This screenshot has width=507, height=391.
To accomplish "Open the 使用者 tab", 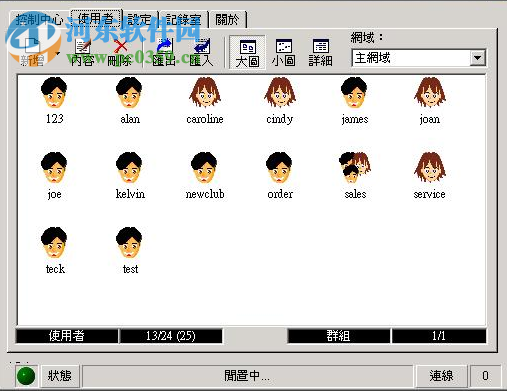I will (x=96, y=19).
